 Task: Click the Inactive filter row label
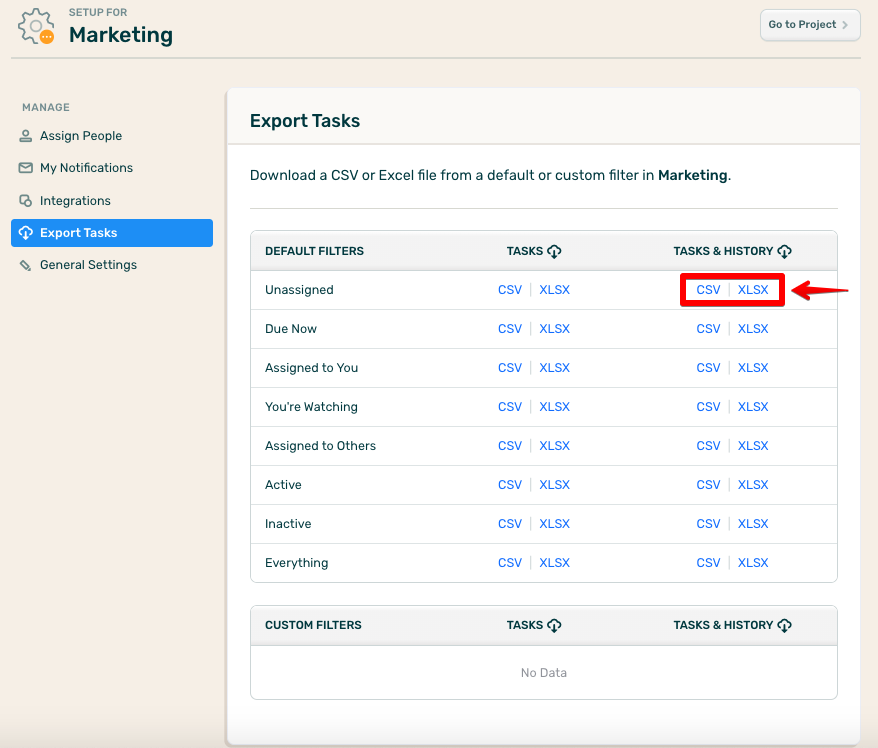288,524
